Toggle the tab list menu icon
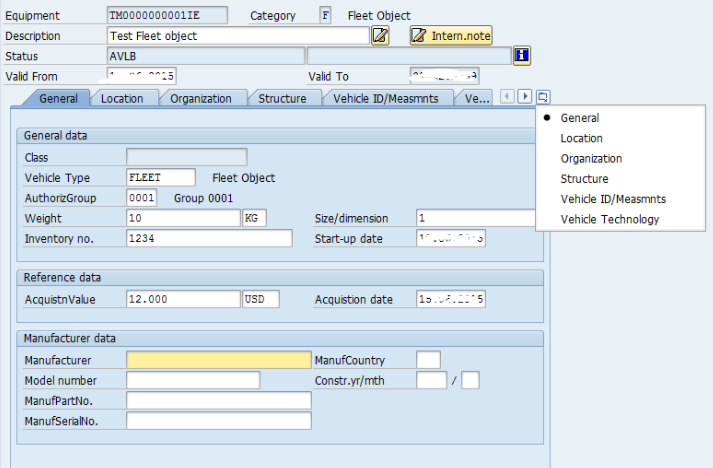 [x=542, y=97]
